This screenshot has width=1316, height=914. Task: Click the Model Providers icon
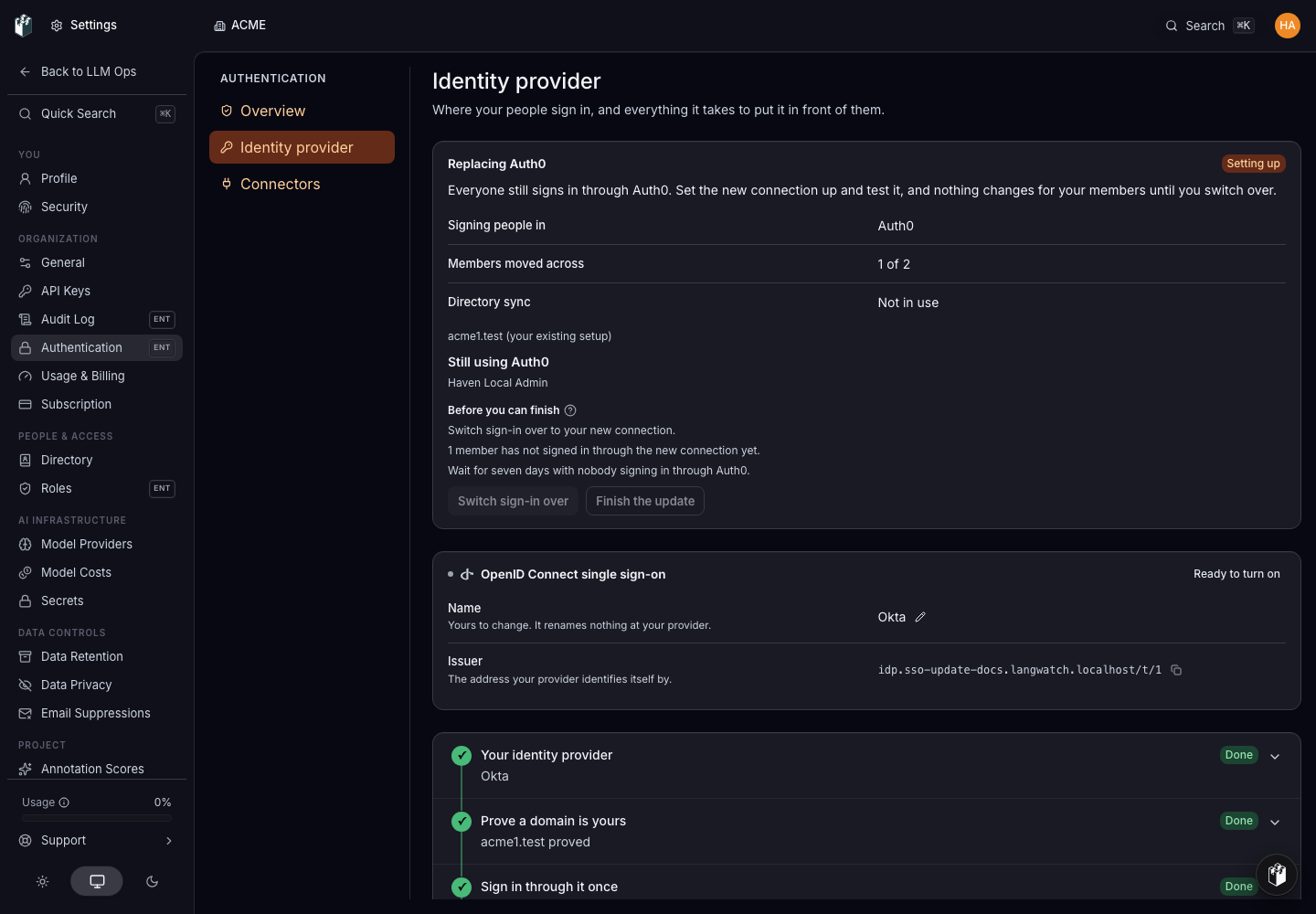click(26, 544)
